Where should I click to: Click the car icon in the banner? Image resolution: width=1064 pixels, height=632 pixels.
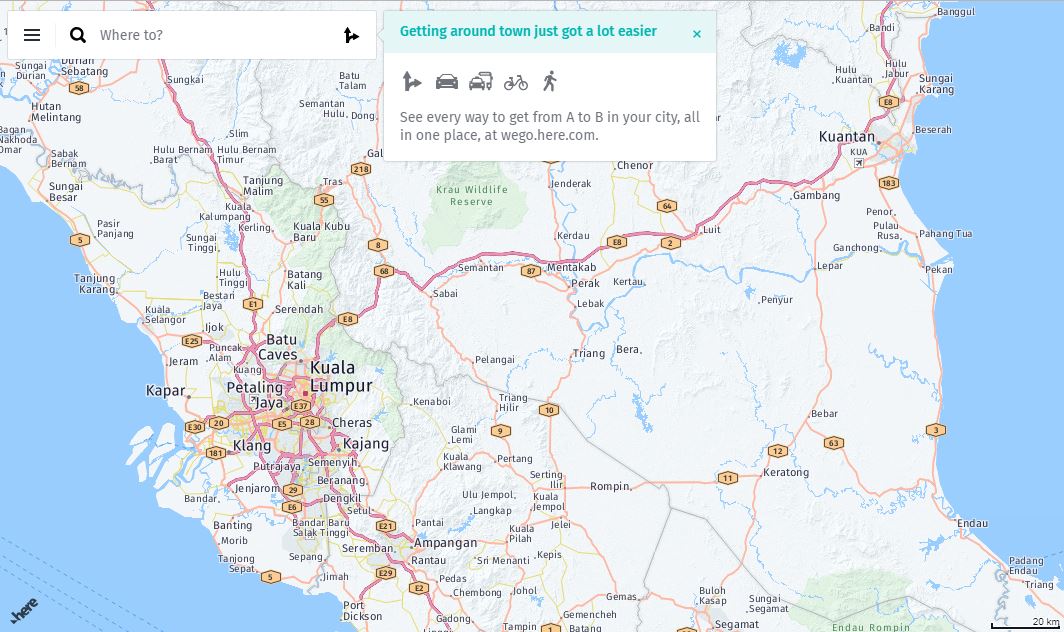click(447, 82)
